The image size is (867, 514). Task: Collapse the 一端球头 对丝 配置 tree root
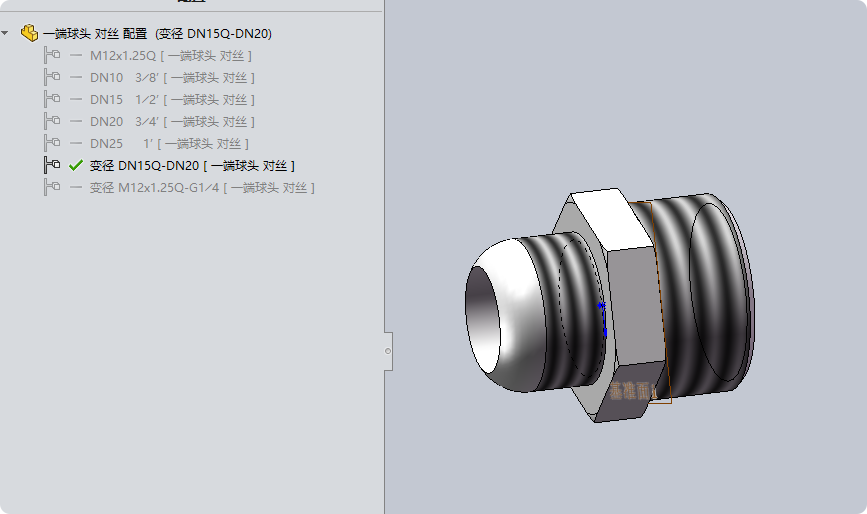[x=5, y=33]
